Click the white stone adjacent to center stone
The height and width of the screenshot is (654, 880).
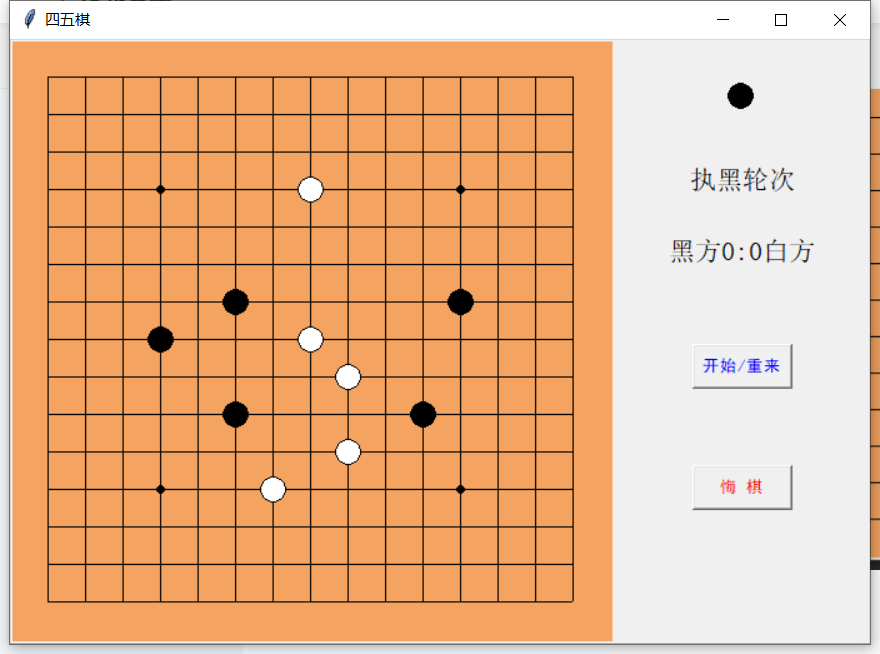348,377
